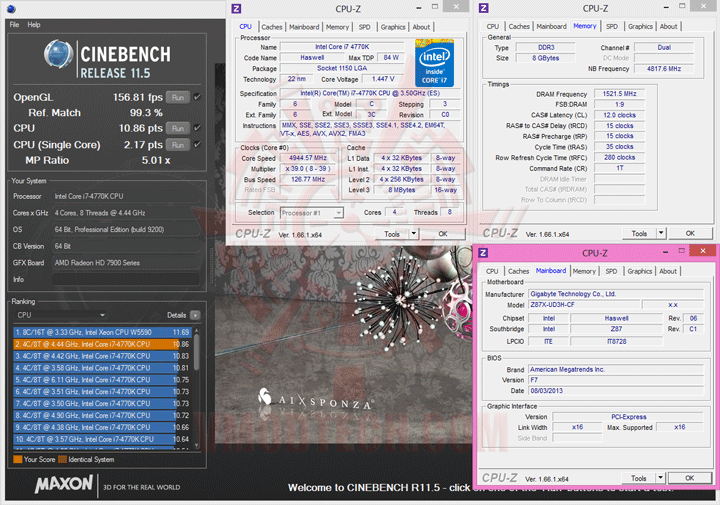Select ranking row 1 Xeon W5590

[101, 332]
